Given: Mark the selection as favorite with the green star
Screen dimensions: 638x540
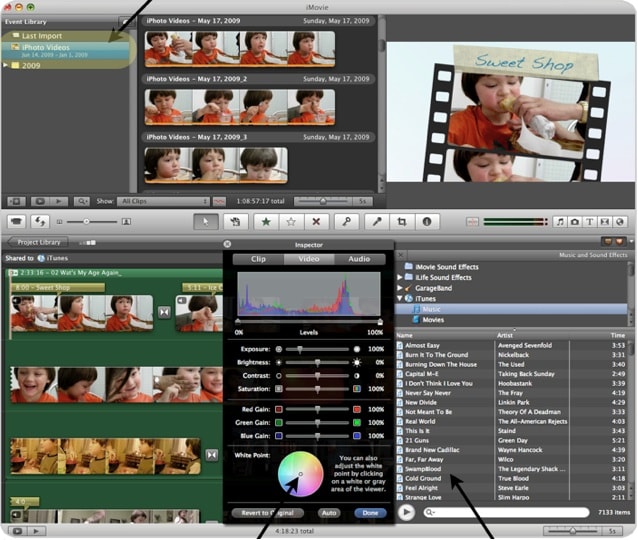Looking at the screenshot, I should pos(266,222).
